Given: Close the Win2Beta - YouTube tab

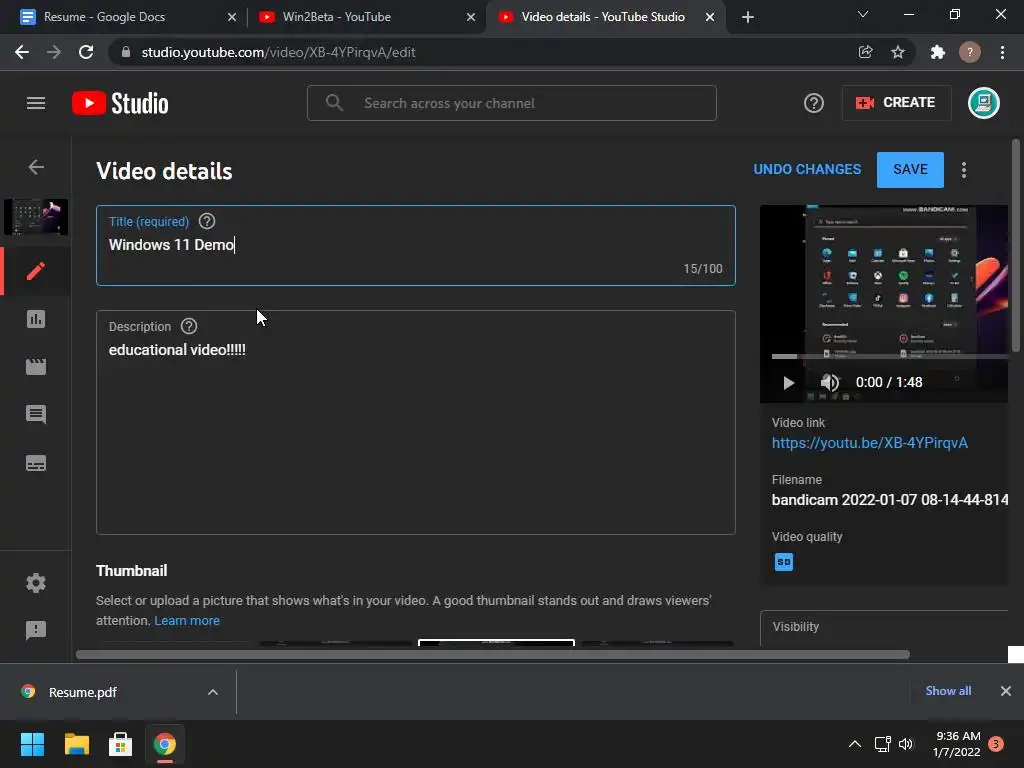Looking at the screenshot, I should point(471,17).
